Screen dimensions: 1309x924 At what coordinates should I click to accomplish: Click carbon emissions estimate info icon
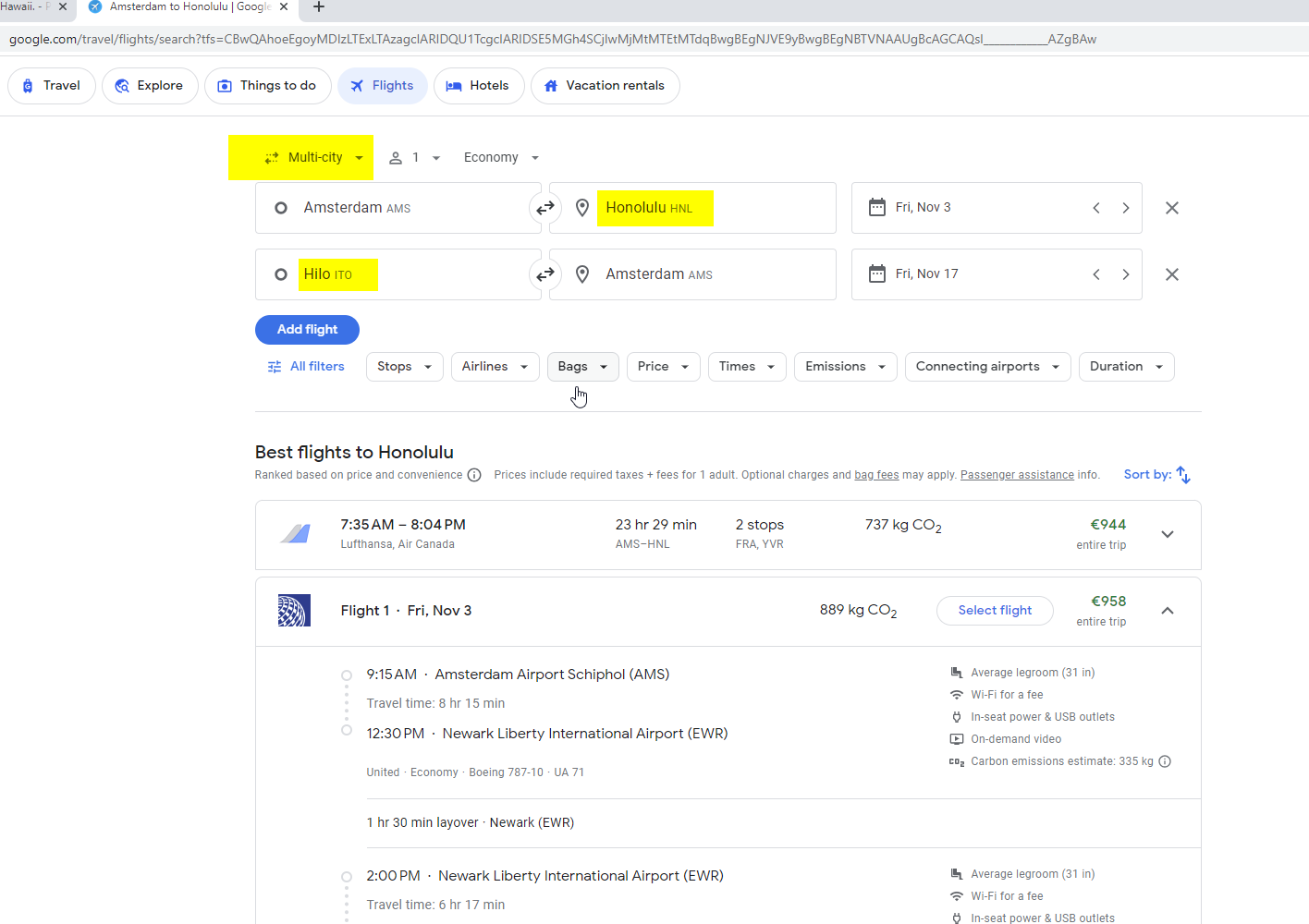point(1165,761)
